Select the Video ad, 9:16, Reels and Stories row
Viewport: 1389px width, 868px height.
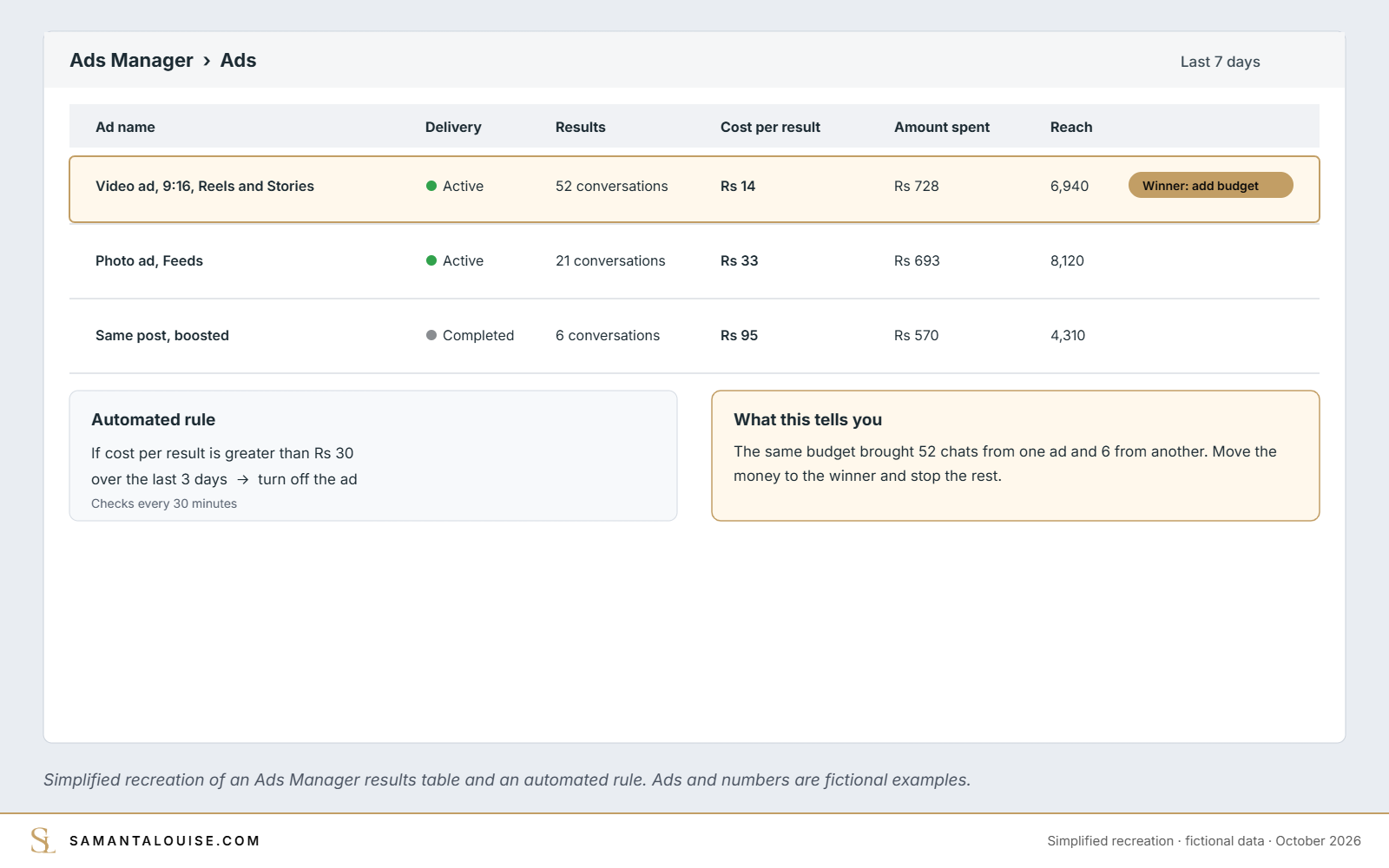[694, 189]
